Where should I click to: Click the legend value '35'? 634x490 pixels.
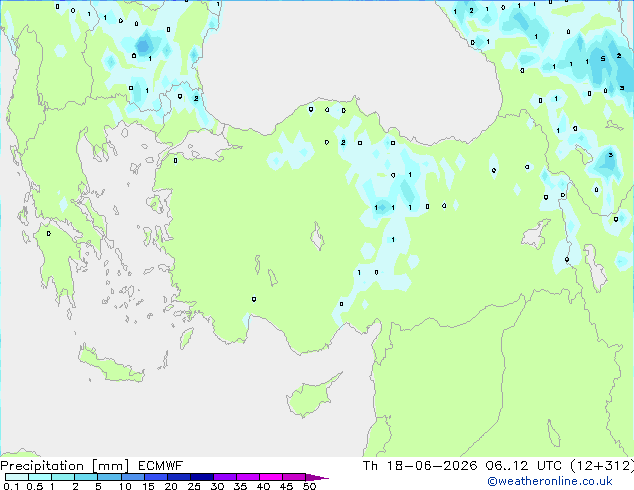(240, 486)
